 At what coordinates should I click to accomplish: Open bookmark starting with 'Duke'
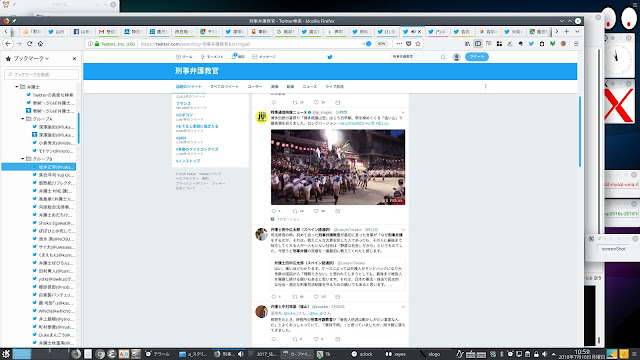click(x=53, y=335)
